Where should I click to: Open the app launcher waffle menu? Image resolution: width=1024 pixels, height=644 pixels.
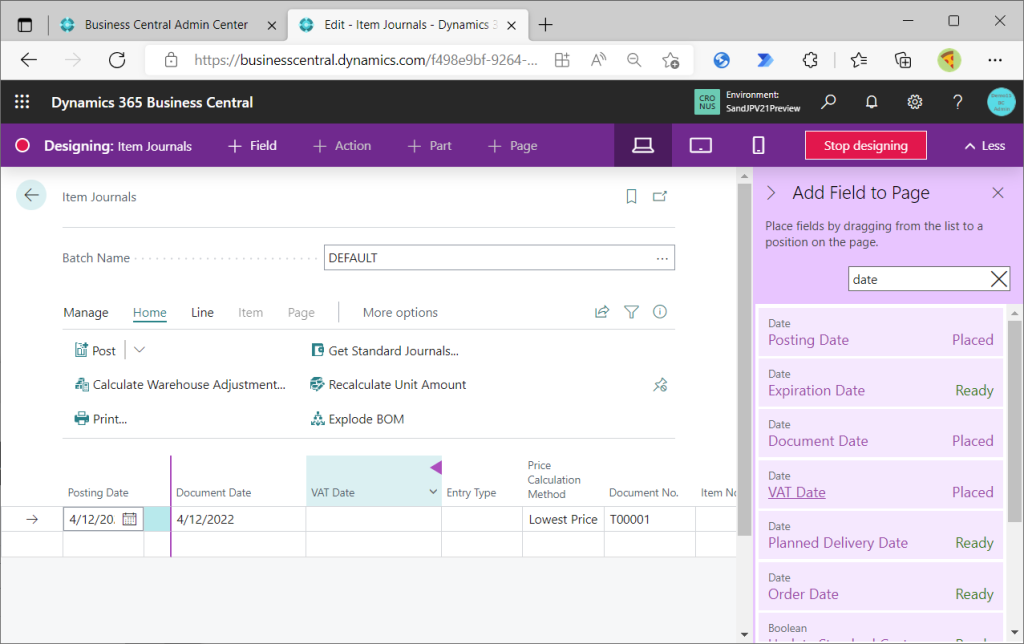[22, 102]
